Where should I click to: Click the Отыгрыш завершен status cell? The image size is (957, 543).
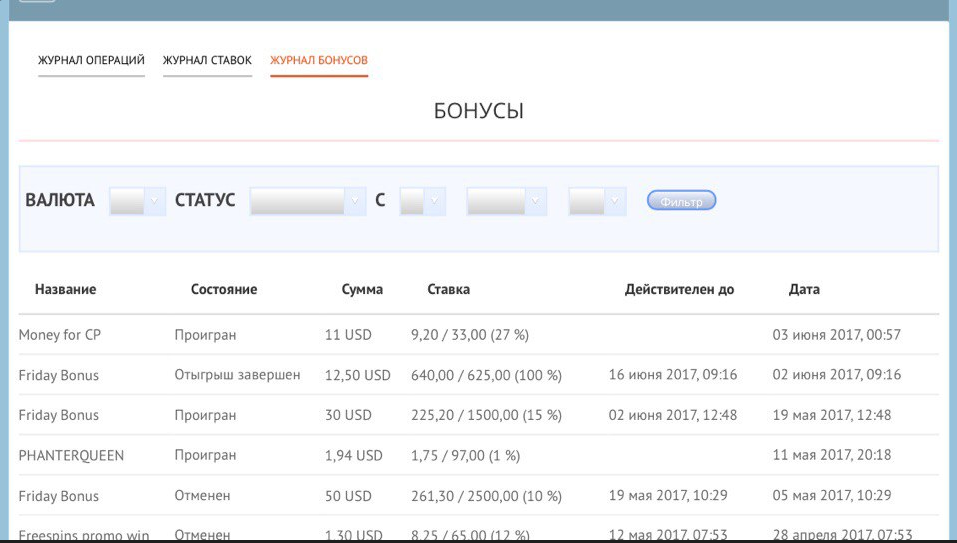pyautogui.click(x=237, y=375)
